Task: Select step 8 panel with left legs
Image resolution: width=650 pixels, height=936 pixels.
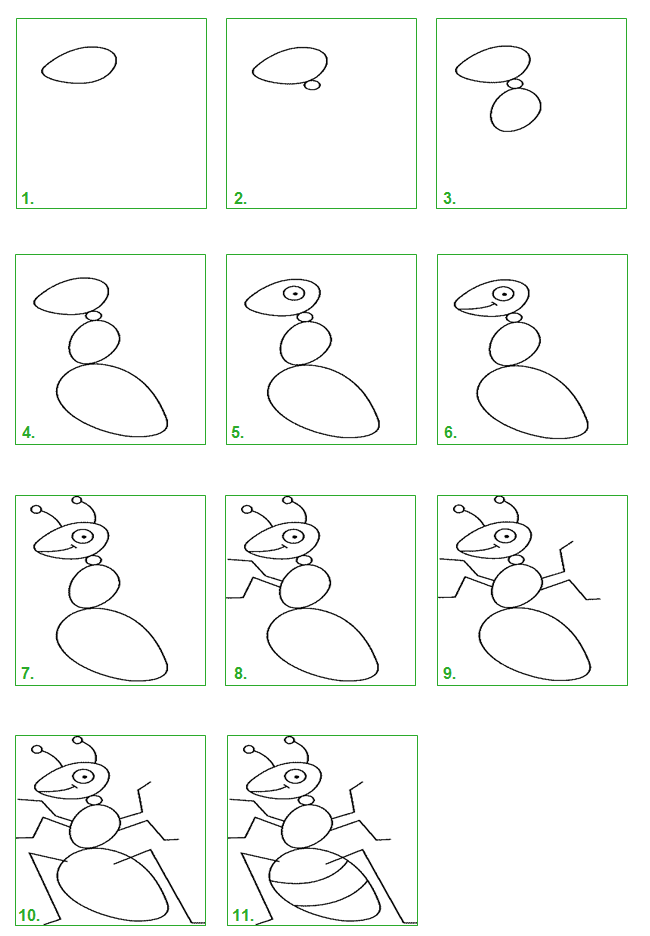Action: pyautogui.click(x=321, y=590)
